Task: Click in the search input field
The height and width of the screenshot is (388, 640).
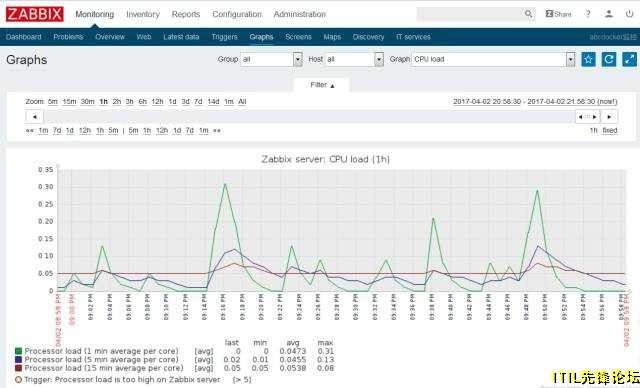Action: (x=469, y=14)
